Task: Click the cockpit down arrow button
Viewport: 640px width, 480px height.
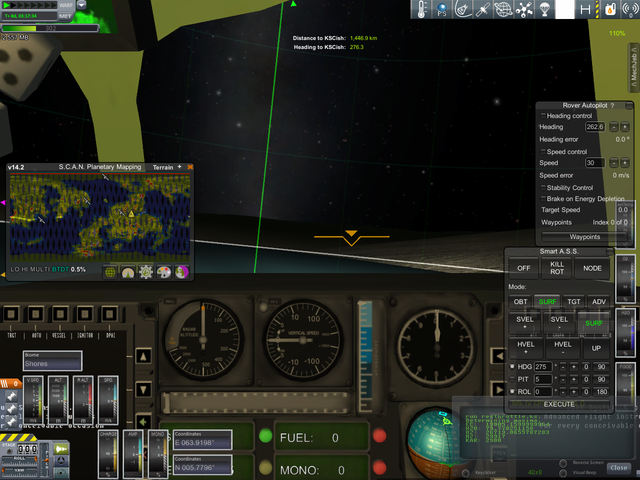Action: tap(143, 389)
